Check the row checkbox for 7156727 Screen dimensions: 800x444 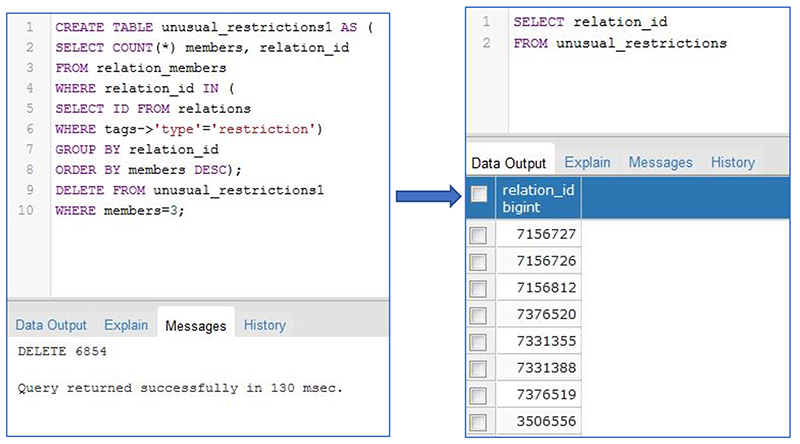click(x=479, y=234)
